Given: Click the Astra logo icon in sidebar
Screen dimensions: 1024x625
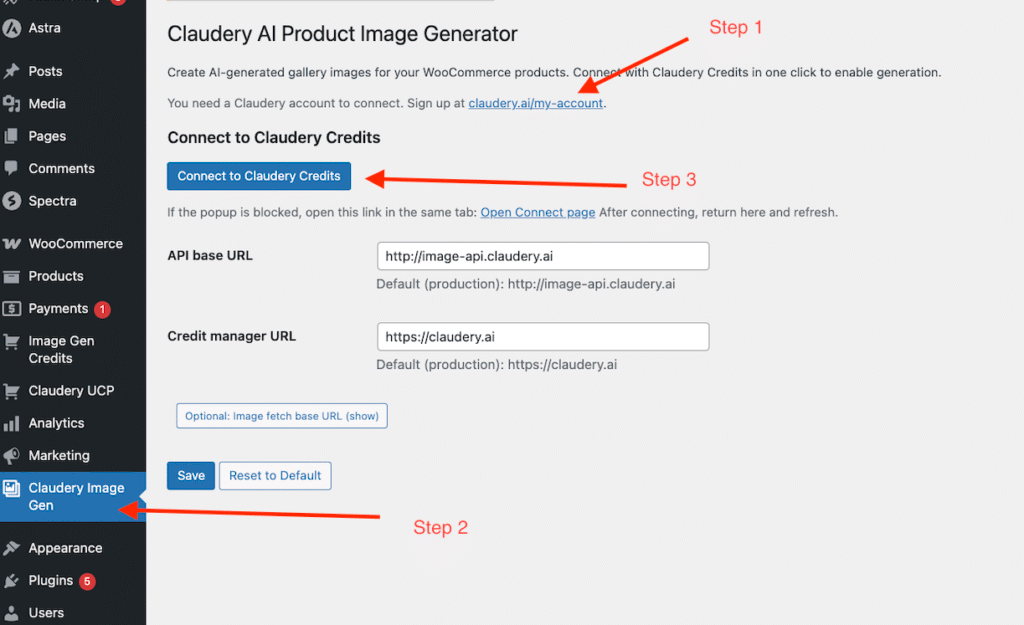Looking at the screenshot, I should point(12,28).
